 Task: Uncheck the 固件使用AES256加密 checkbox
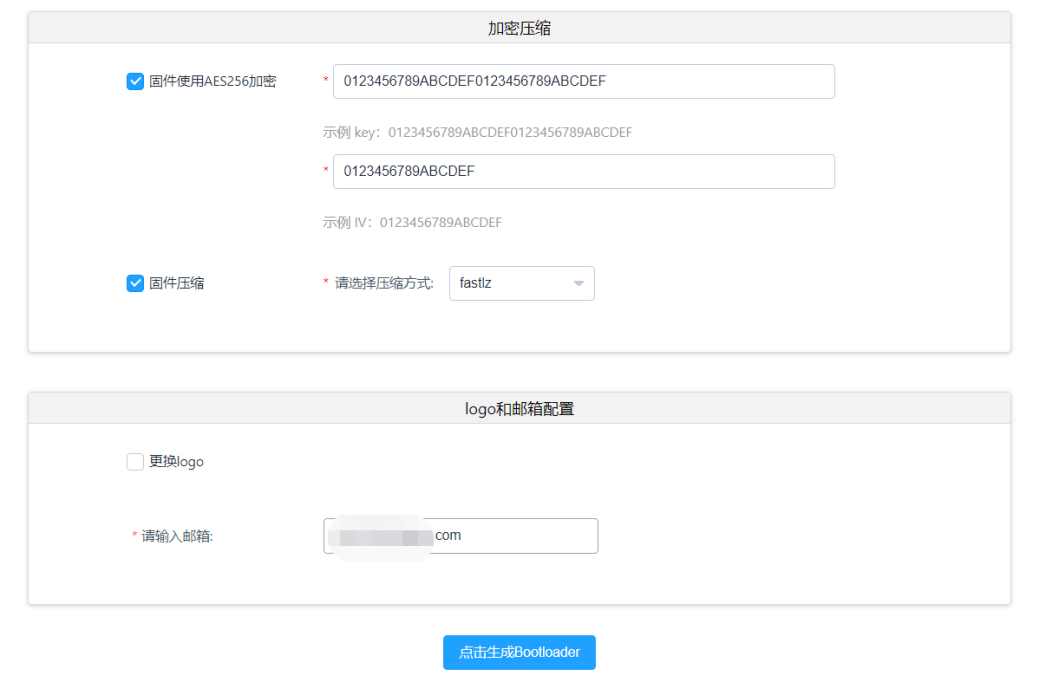134,81
